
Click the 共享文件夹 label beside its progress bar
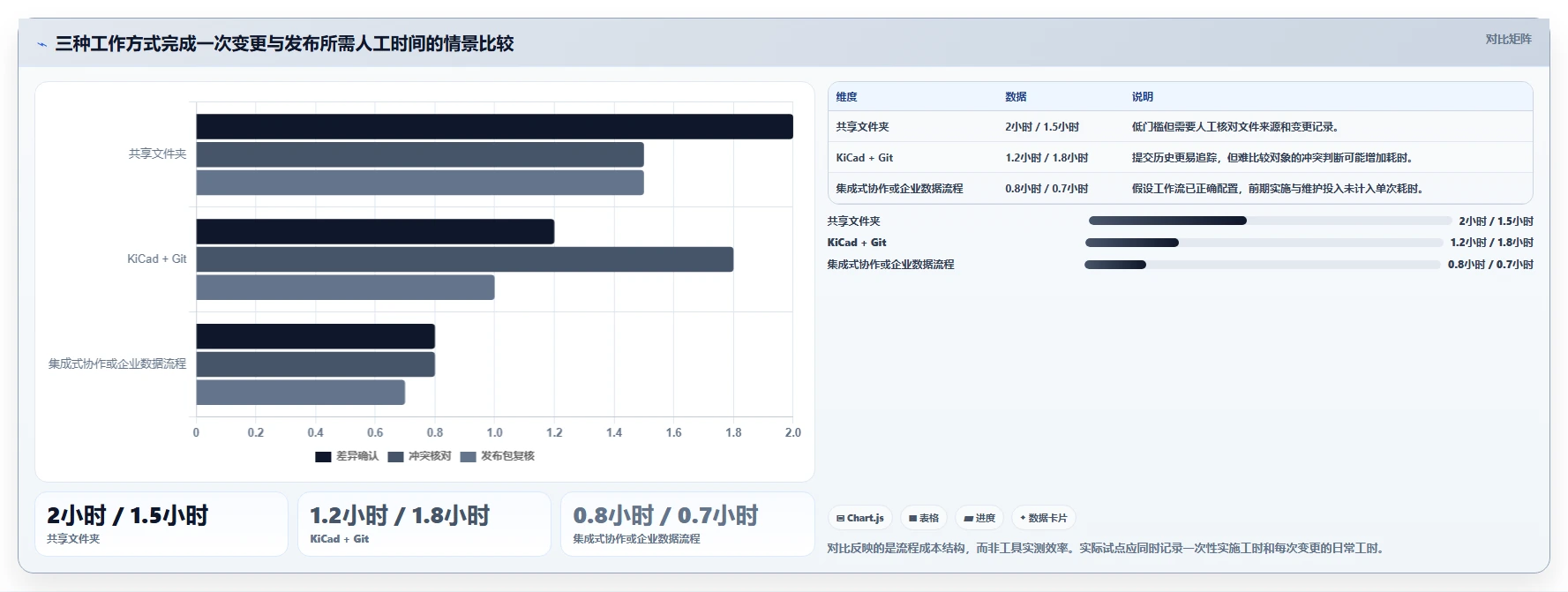click(x=853, y=221)
